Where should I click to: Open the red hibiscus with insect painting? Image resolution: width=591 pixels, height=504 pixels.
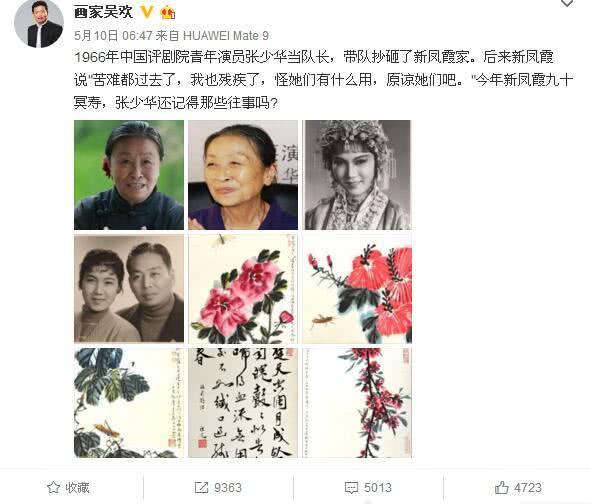[x=357, y=289]
